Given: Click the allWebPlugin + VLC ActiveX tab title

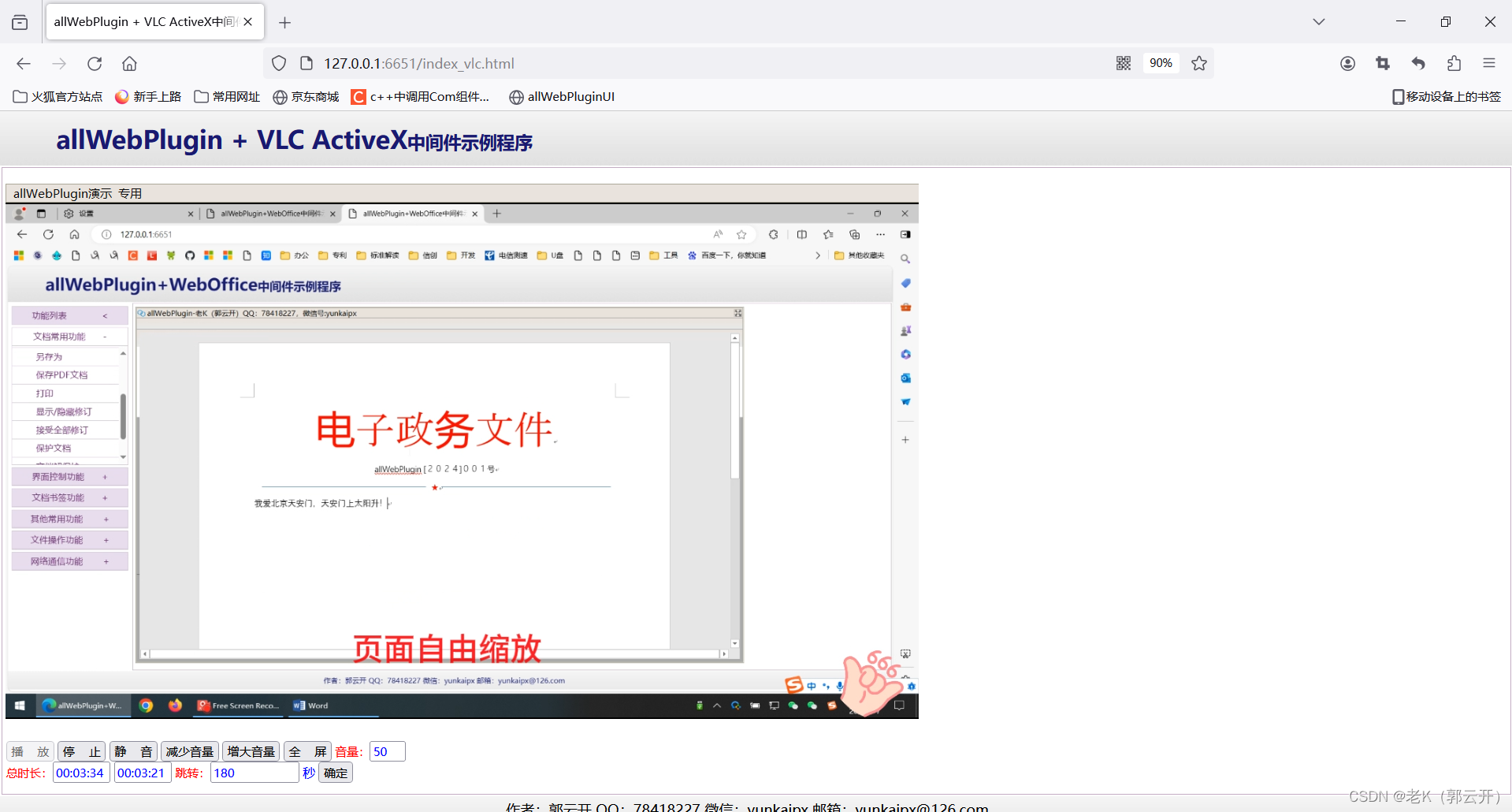Looking at the screenshot, I should [144, 22].
